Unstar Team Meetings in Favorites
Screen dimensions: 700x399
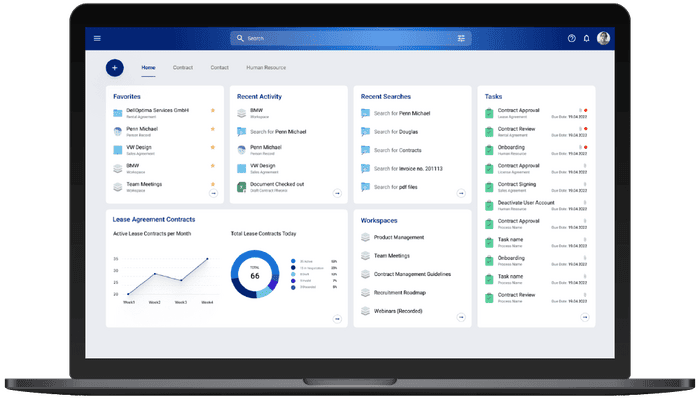[x=213, y=184]
